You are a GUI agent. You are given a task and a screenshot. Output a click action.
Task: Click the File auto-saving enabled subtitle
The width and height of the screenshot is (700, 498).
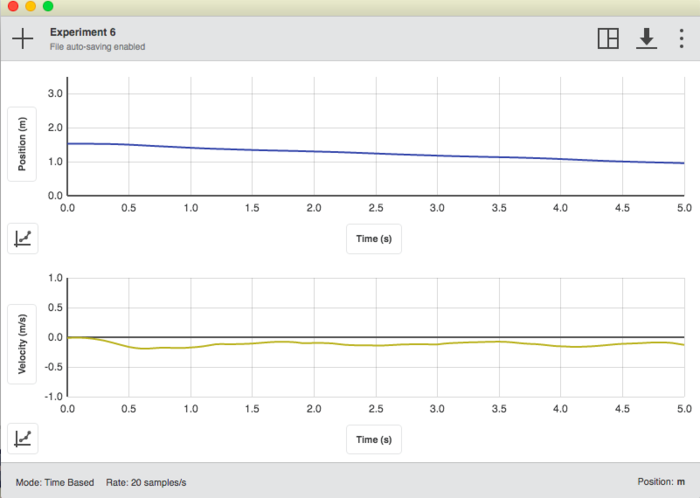(x=98, y=47)
